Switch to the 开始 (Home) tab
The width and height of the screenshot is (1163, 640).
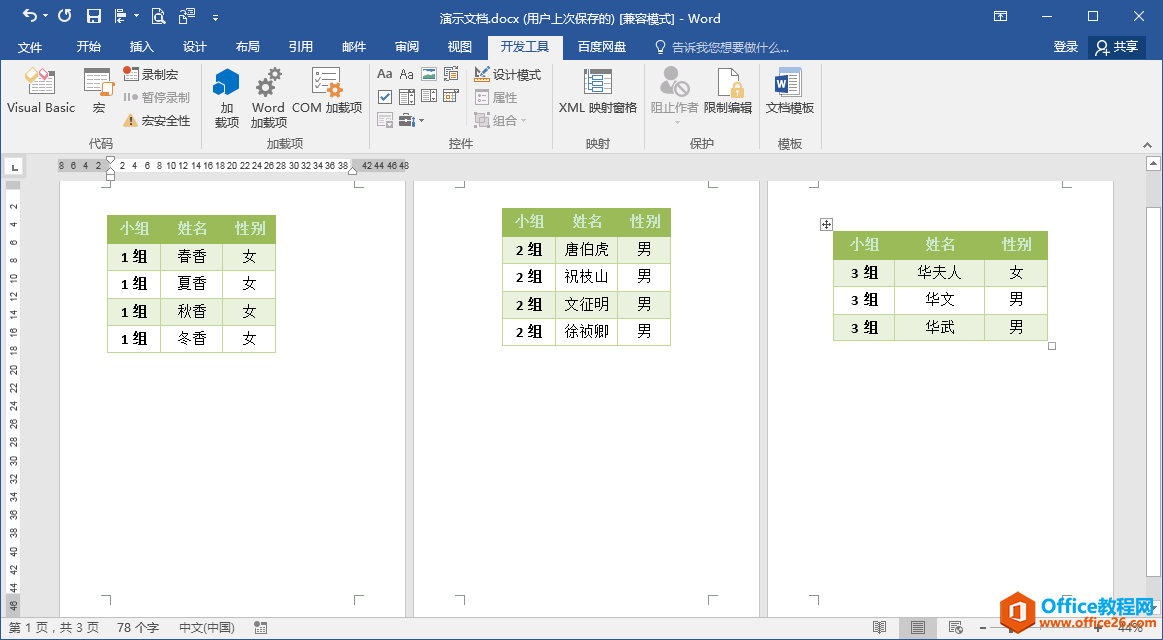click(88, 47)
